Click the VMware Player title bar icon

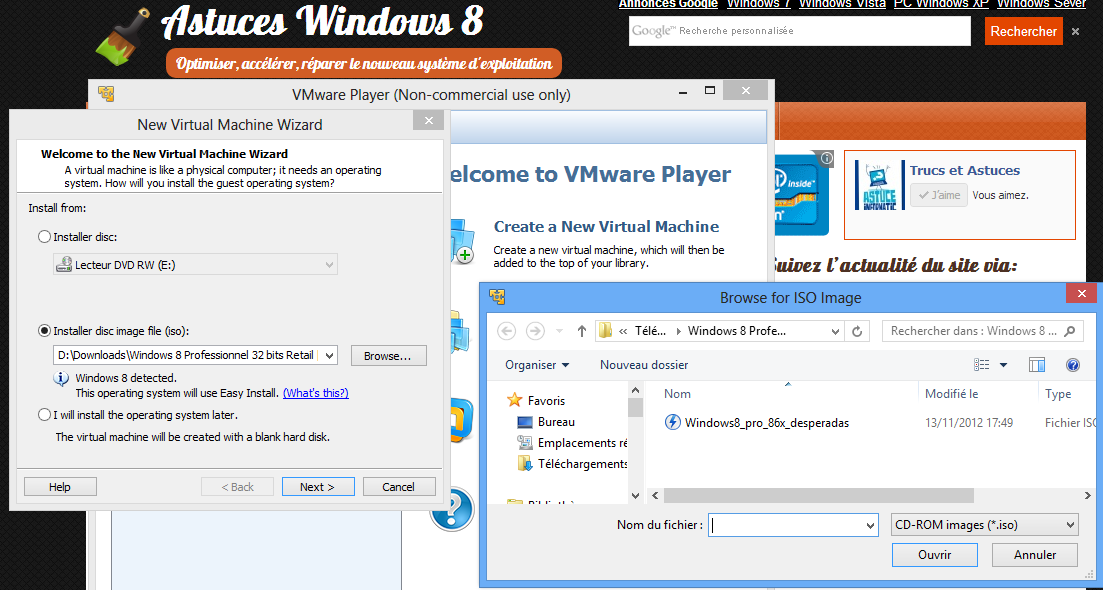[106, 94]
